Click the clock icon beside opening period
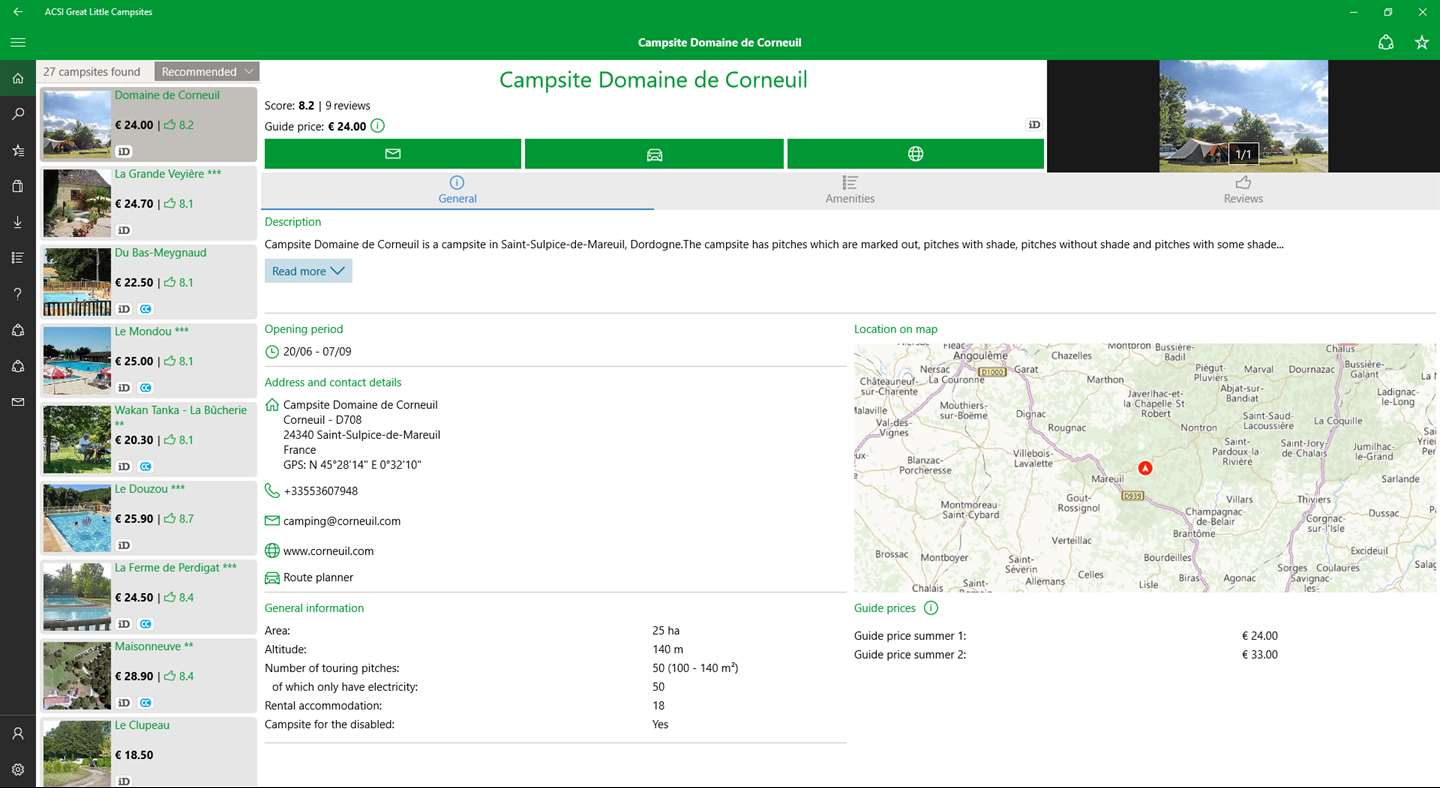Image resolution: width=1440 pixels, height=788 pixels. coord(272,352)
